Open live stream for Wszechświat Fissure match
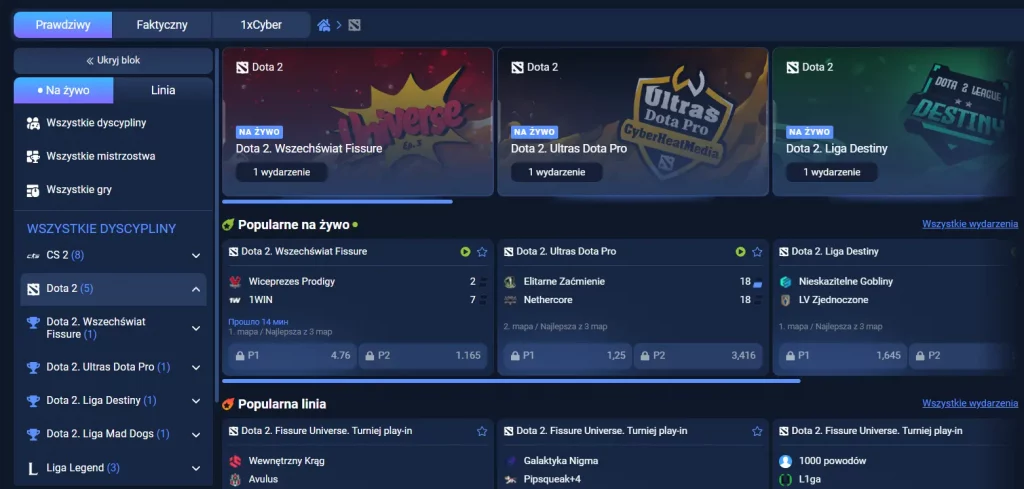1024x489 pixels. 465,251
